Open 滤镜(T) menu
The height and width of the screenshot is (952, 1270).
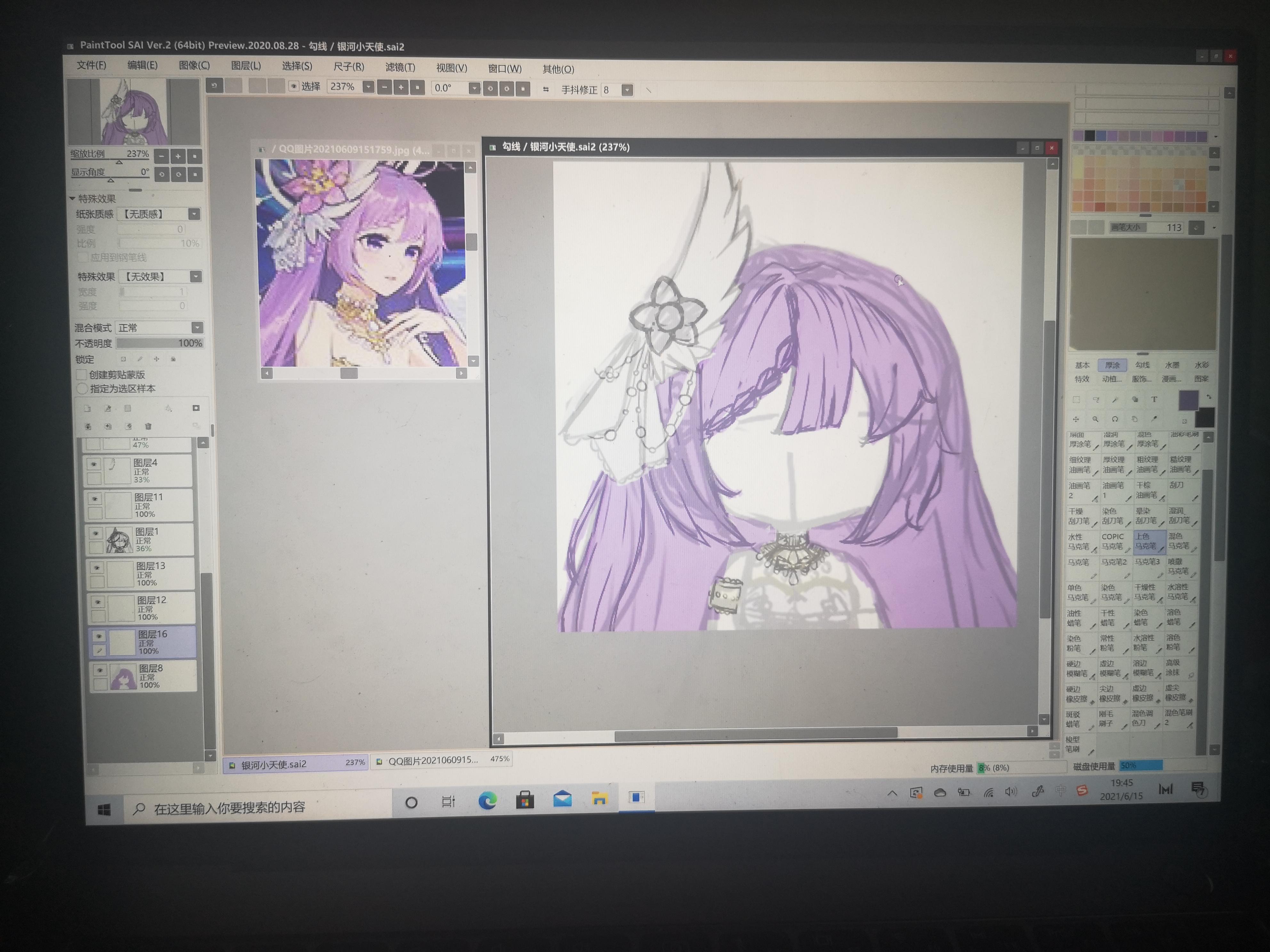pos(400,67)
